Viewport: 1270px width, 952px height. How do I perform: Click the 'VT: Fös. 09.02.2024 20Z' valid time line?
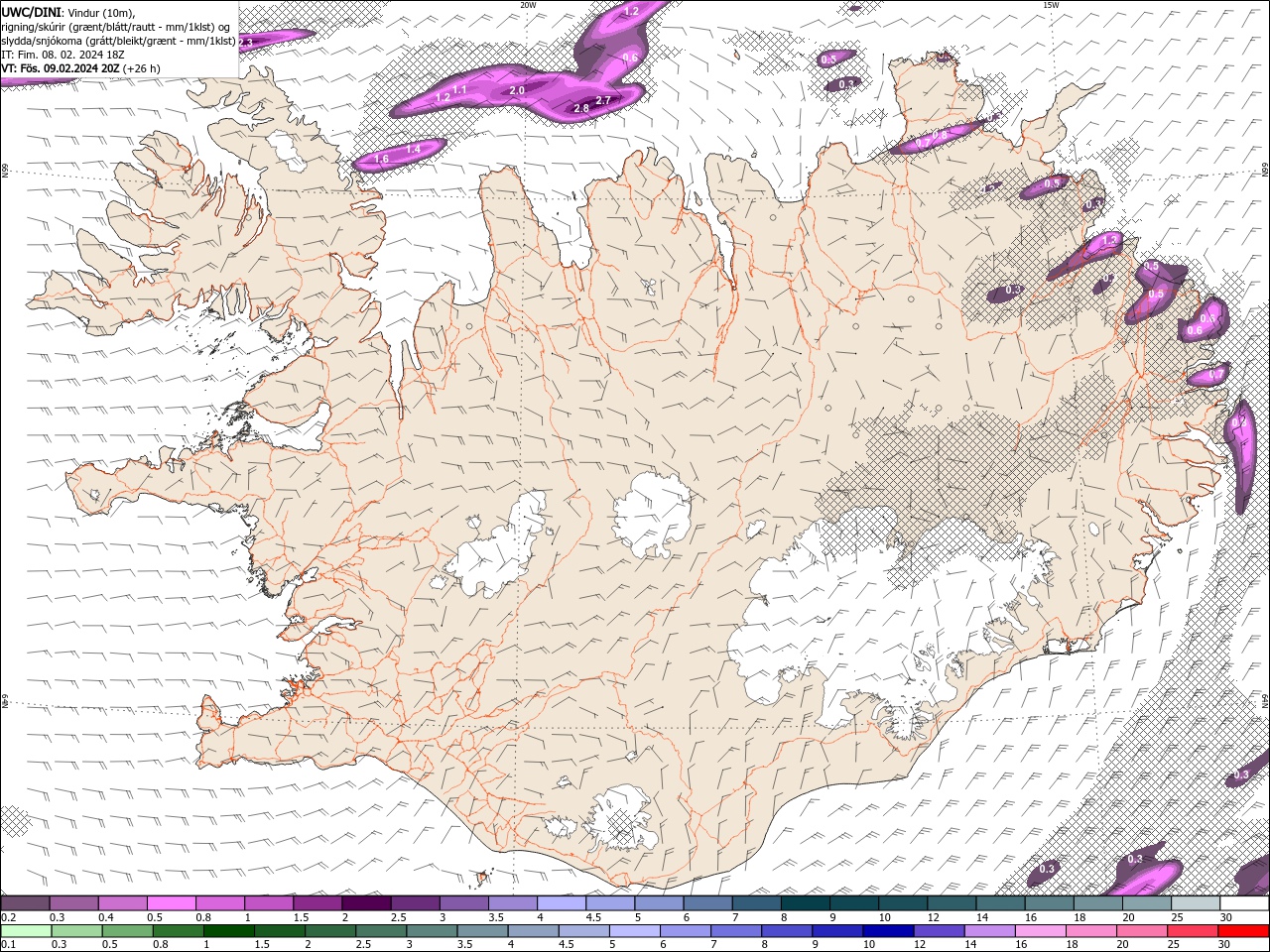[61, 68]
